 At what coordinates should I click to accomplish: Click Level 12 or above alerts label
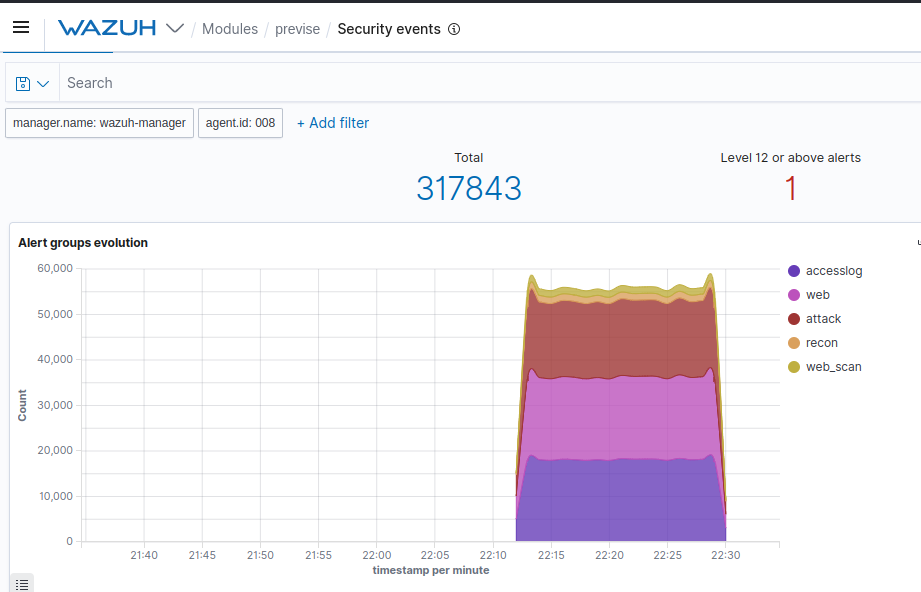tap(791, 157)
